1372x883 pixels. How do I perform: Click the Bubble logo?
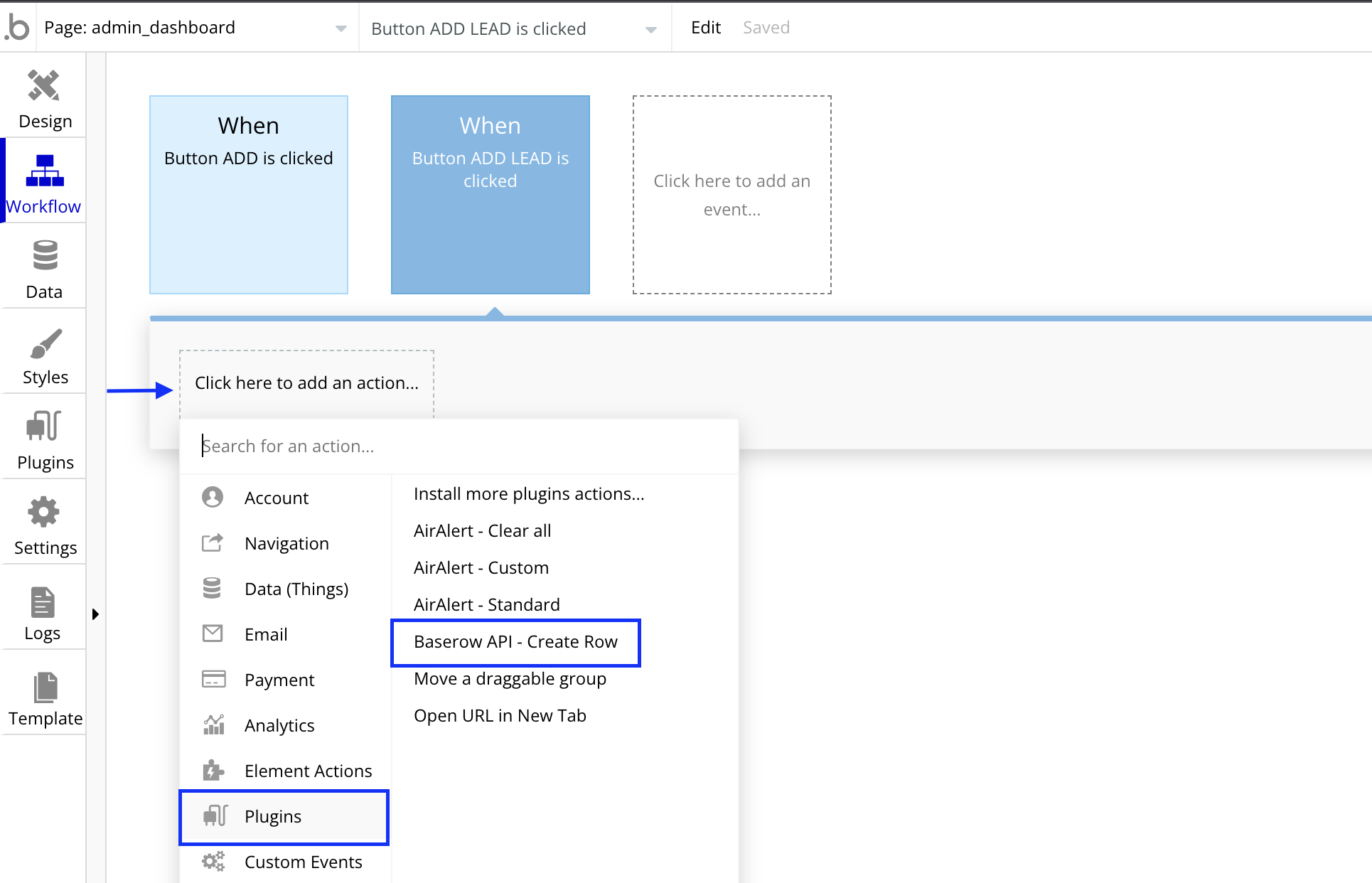pos(17,27)
